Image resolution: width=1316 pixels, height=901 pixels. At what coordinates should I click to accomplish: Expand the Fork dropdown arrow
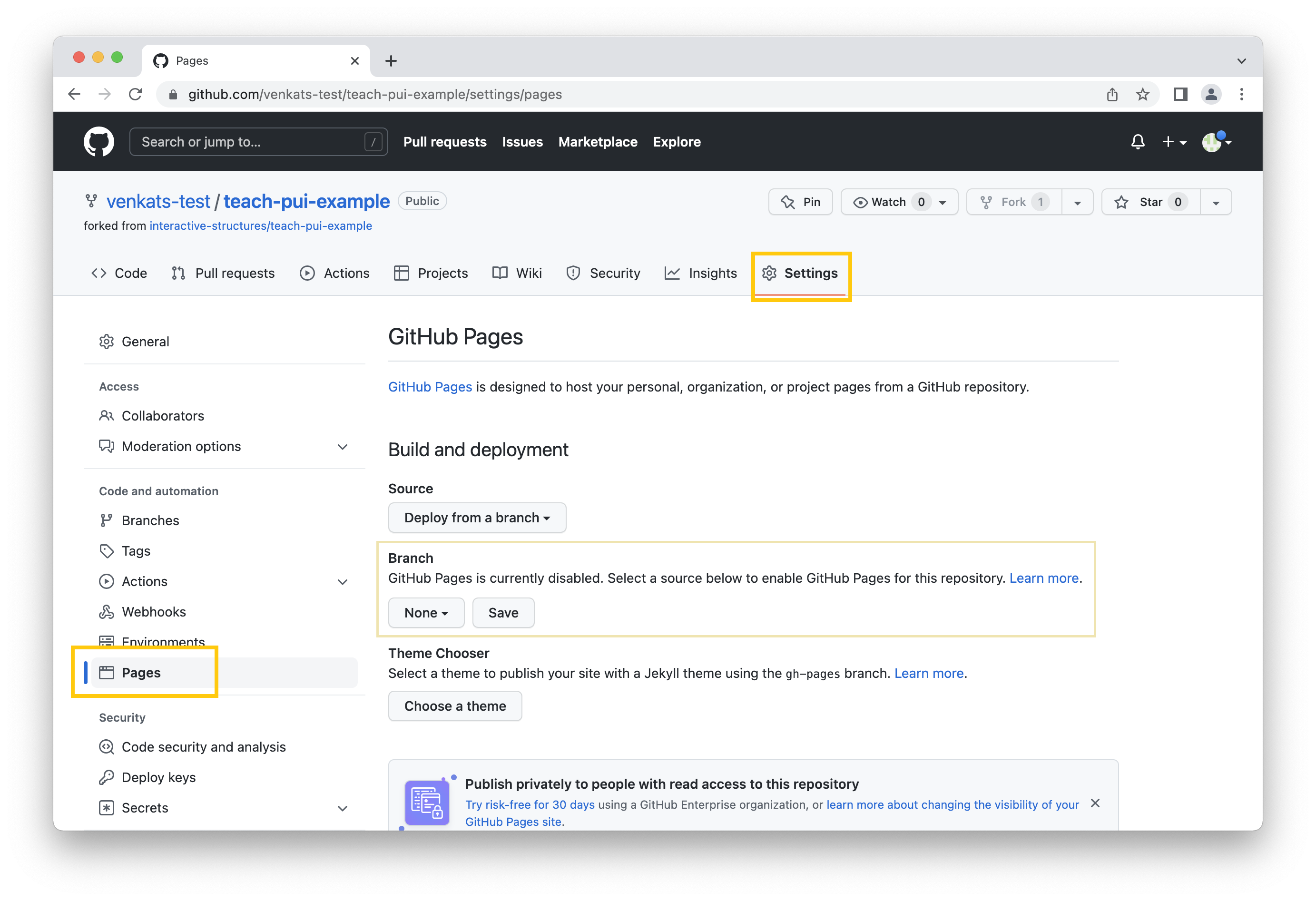coord(1077,202)
